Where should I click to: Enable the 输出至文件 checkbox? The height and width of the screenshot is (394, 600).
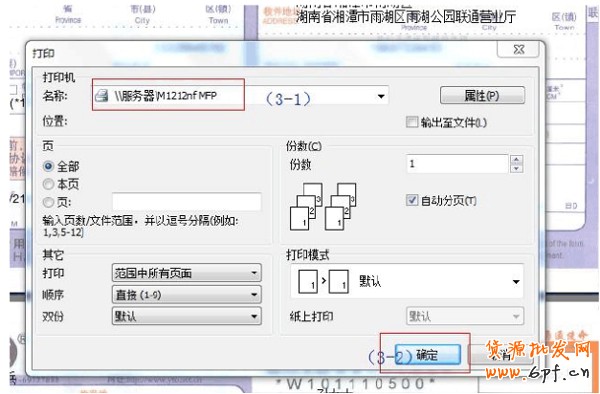coord(412,122)
